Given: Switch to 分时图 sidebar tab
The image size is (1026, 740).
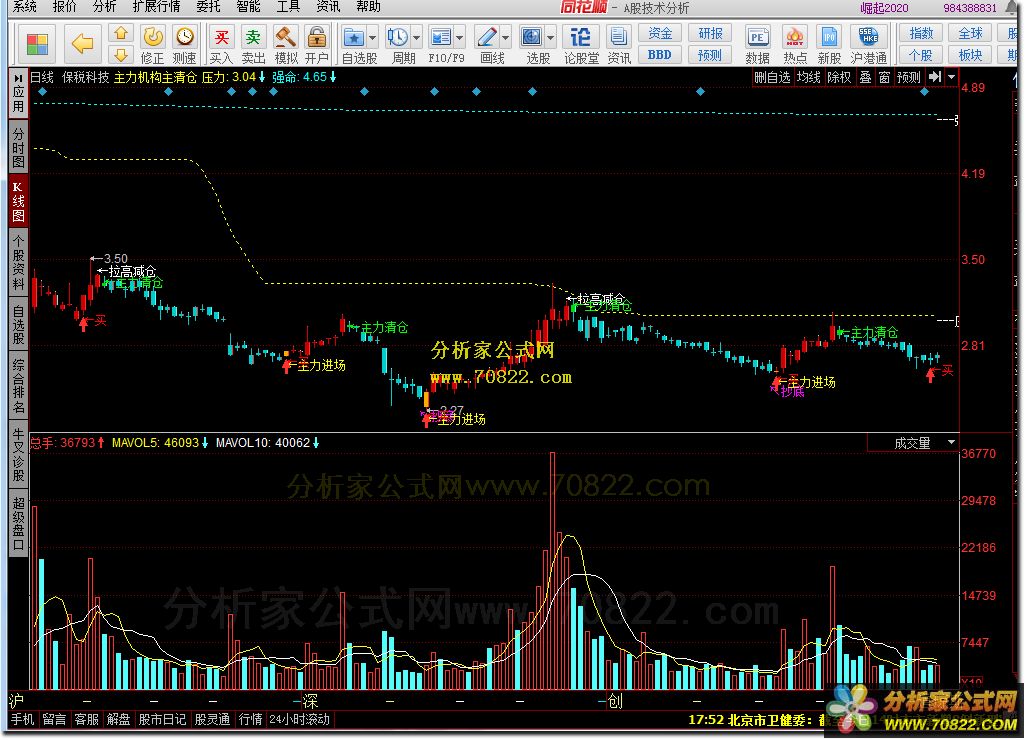Looking at the screenshot, I should coord(18,148).
